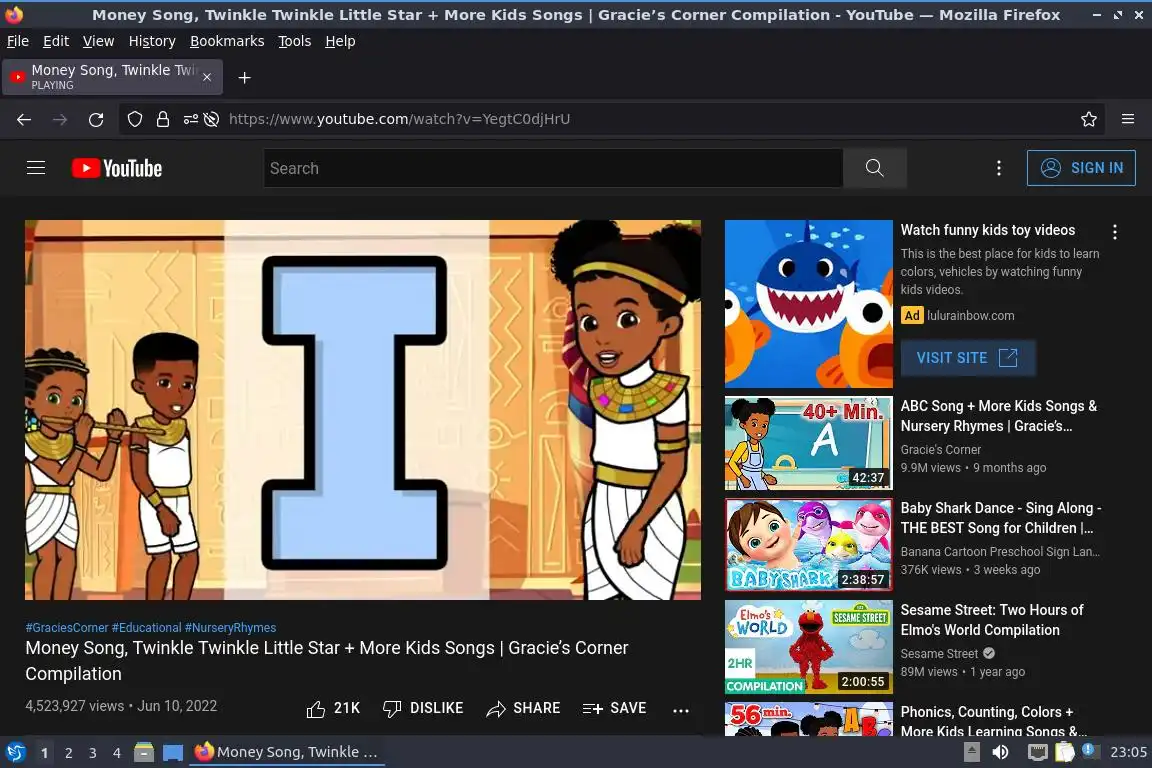Viewport: 1152px width, 768px height.
Task: Open the File menu
Action: tap(18, 41)
